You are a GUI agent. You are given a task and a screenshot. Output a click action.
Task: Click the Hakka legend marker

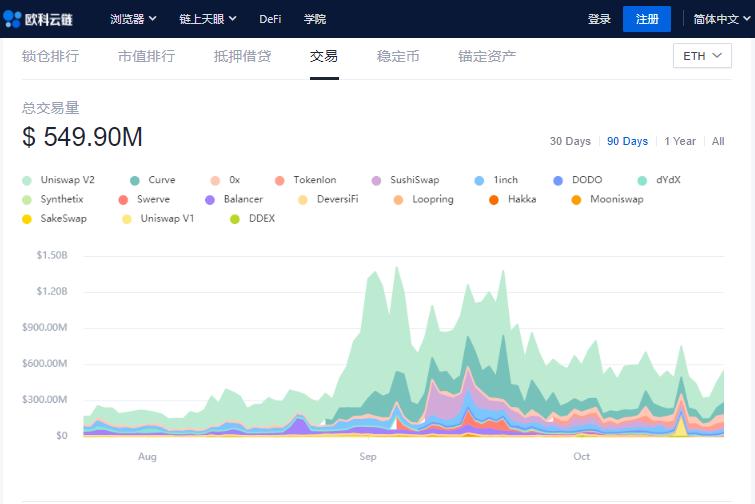tap(494, 200)
